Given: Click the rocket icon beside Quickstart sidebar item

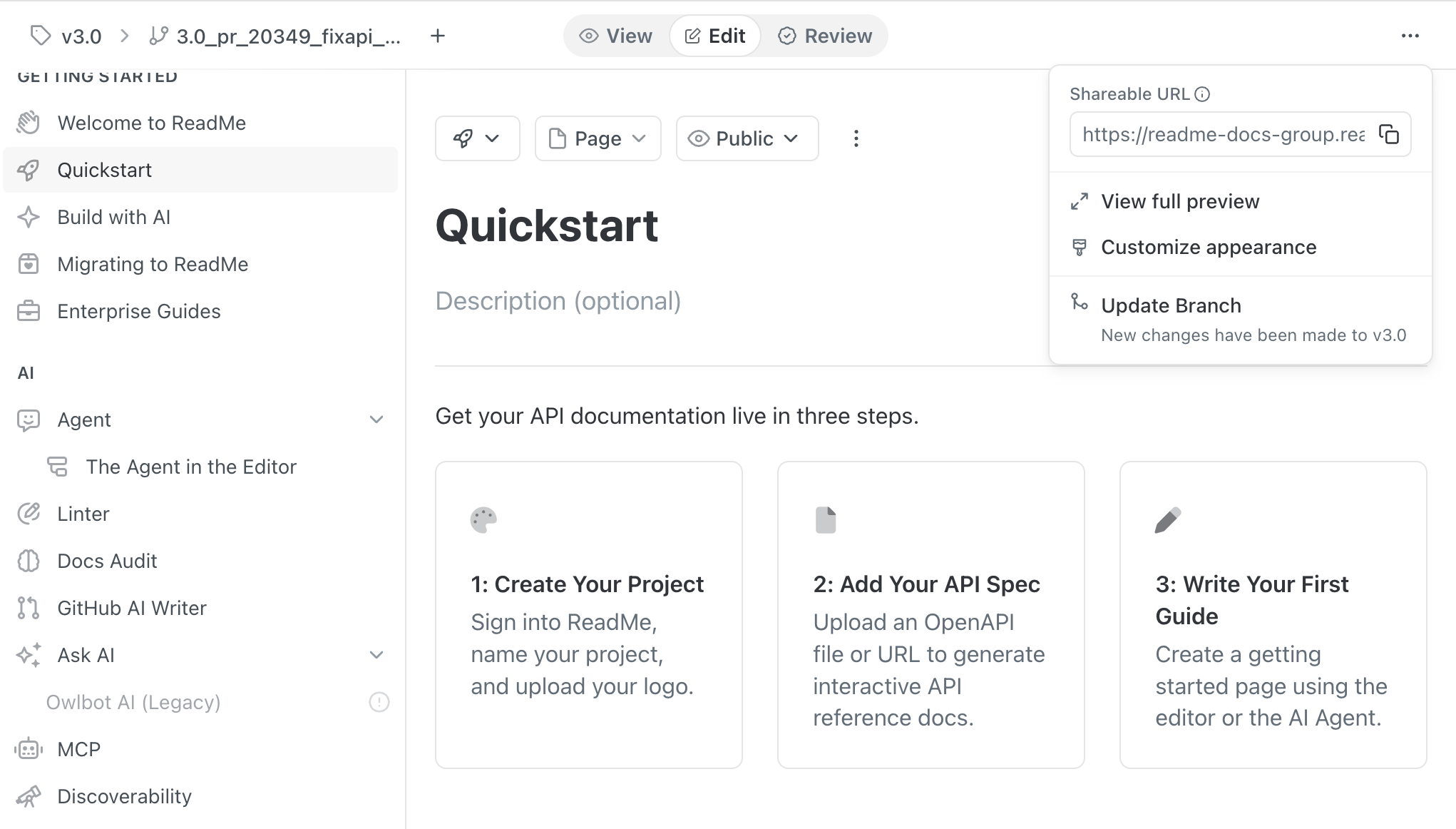Looking at the screenshot, I should 29,170.
